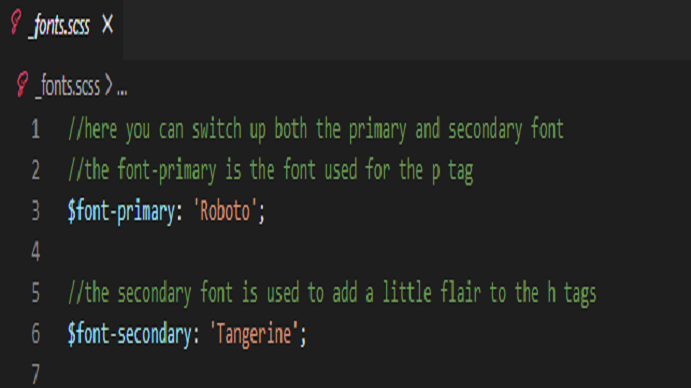The height and width of the screenshot is (388, 691).
Task: Click the comment mentioning the p tag
Action: pos(271,170)
